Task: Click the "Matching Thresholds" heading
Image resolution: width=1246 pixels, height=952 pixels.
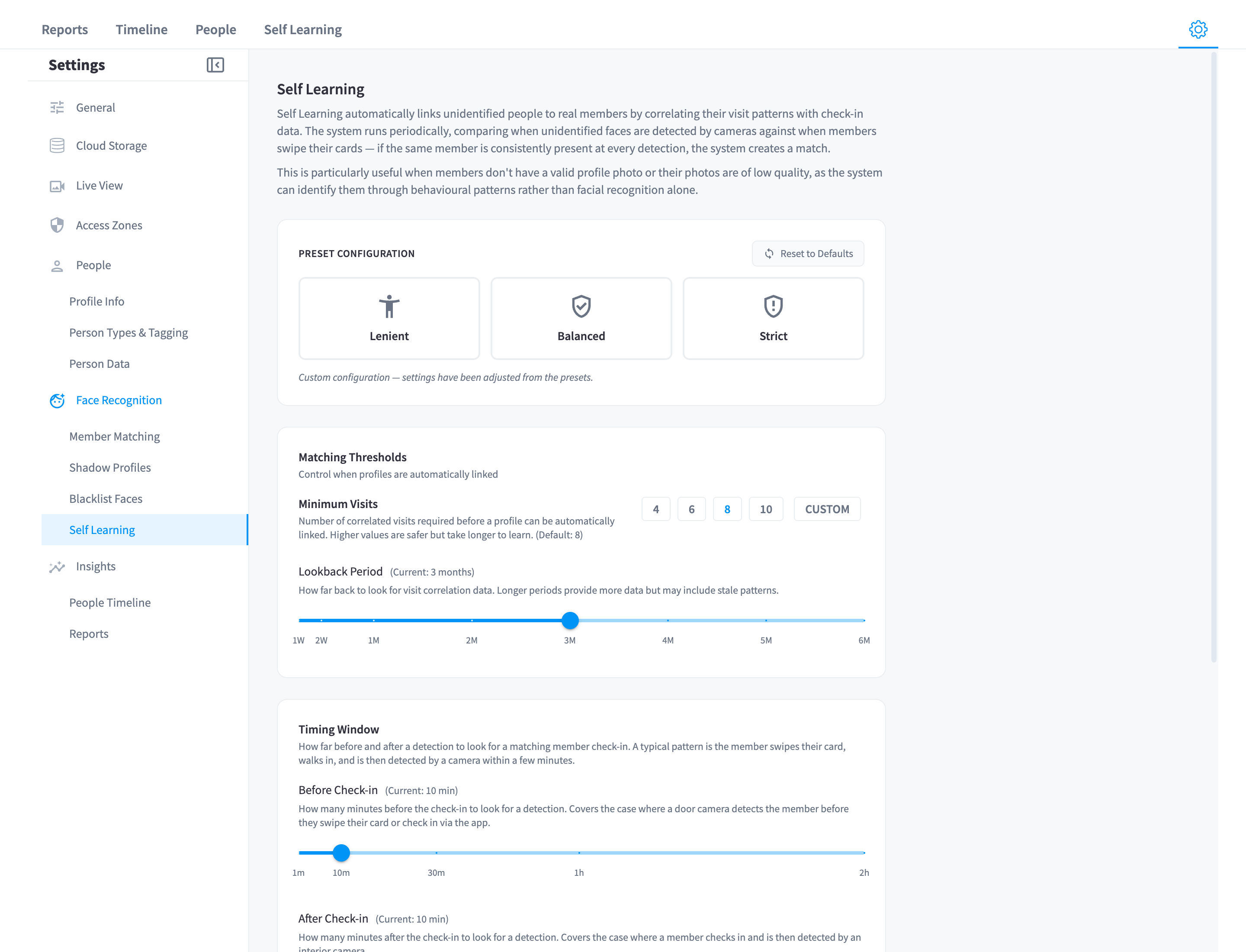Action: [x=353, y=457]
